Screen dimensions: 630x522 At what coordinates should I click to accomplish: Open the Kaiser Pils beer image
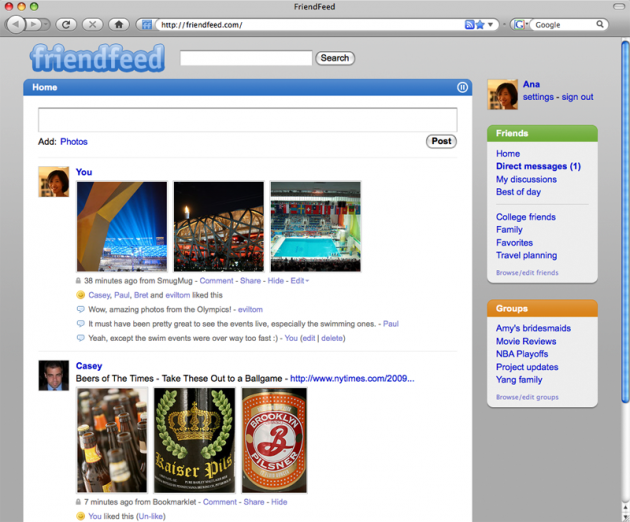[x=195, y=440]
